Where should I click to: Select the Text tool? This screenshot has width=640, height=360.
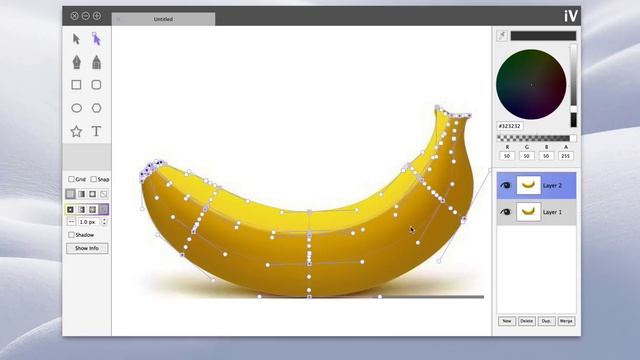96,131
